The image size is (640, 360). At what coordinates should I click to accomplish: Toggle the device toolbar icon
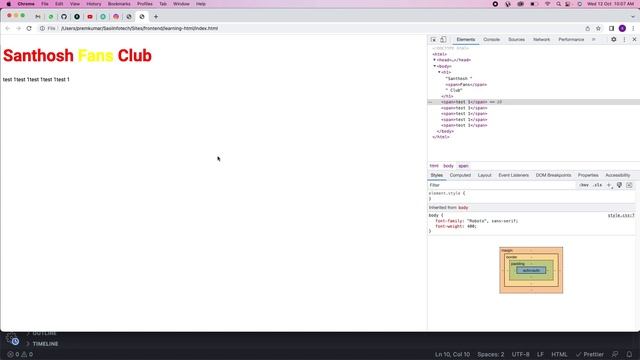tap(443, 40)
